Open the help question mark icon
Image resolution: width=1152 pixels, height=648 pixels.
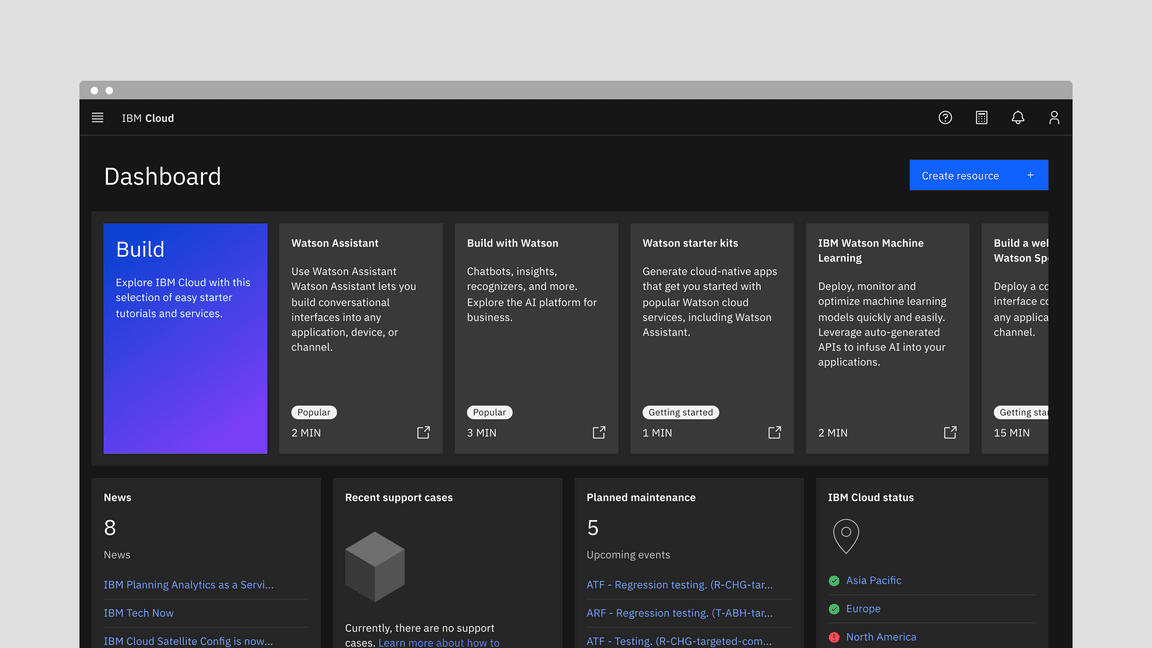[x=945, y=118]
